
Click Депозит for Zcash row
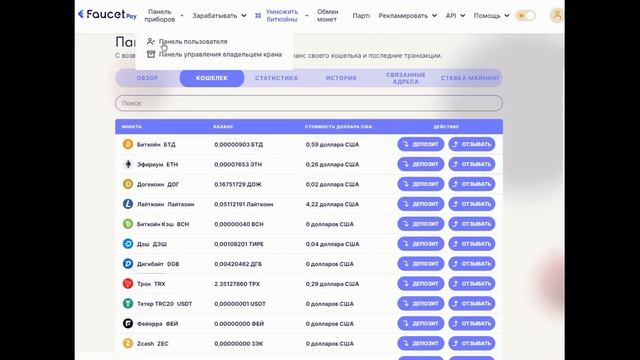click(420, 343)
